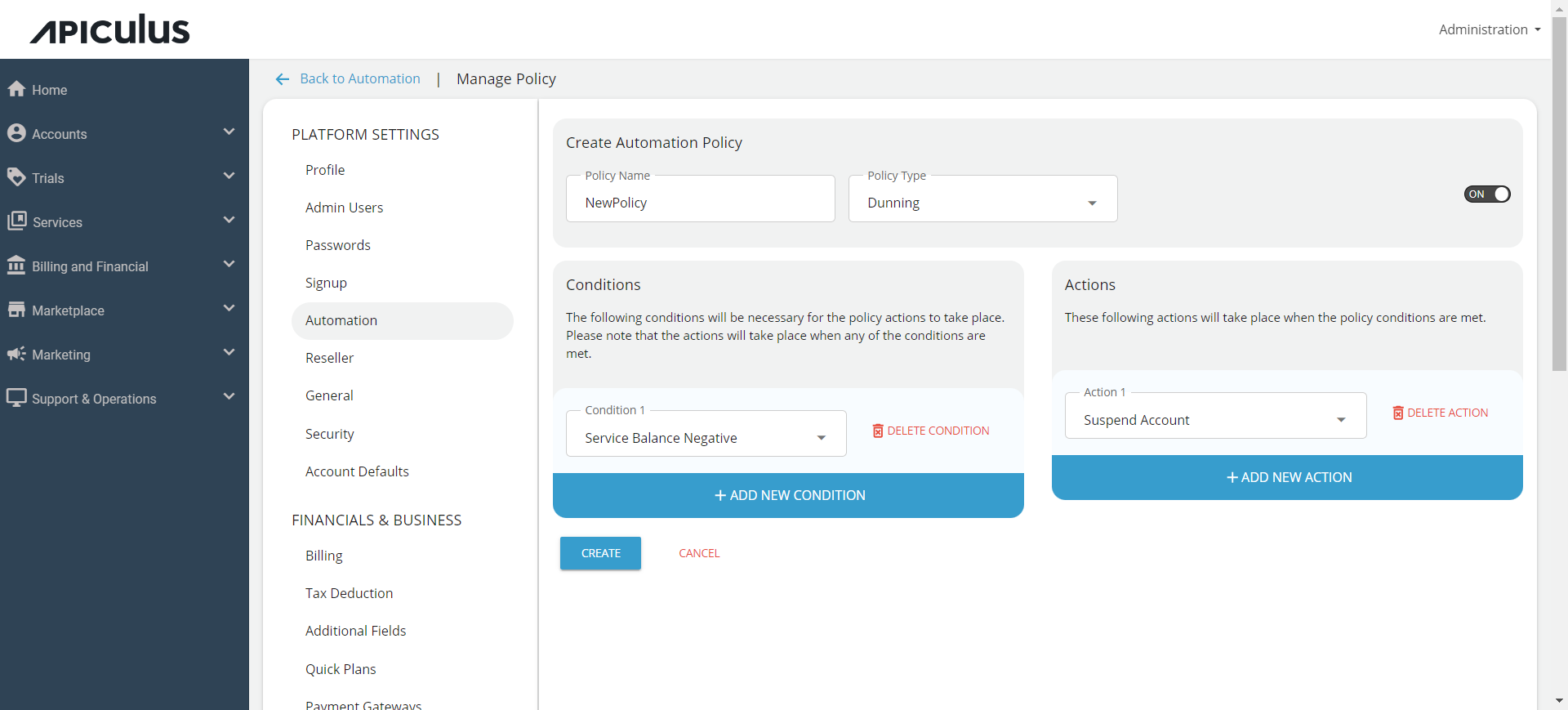Open the Policy Type Dunning dropdown
Viewport: 1568px width, 710px height.
point(982,199)
